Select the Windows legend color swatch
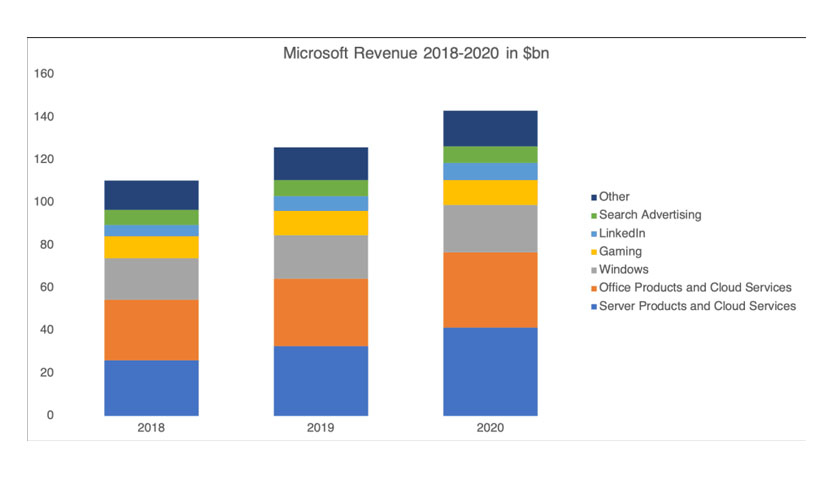Screen dimensions: 815x492 click(x=594, y=270)
